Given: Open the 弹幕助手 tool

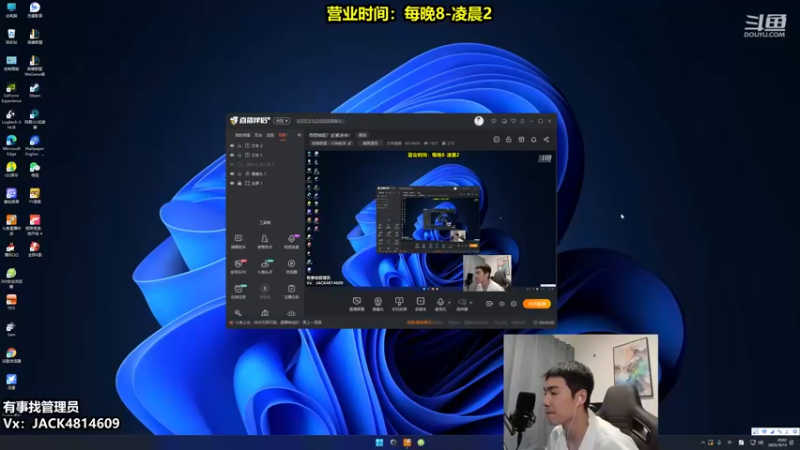Looking at the screenshot, I should tap(238, 242).
